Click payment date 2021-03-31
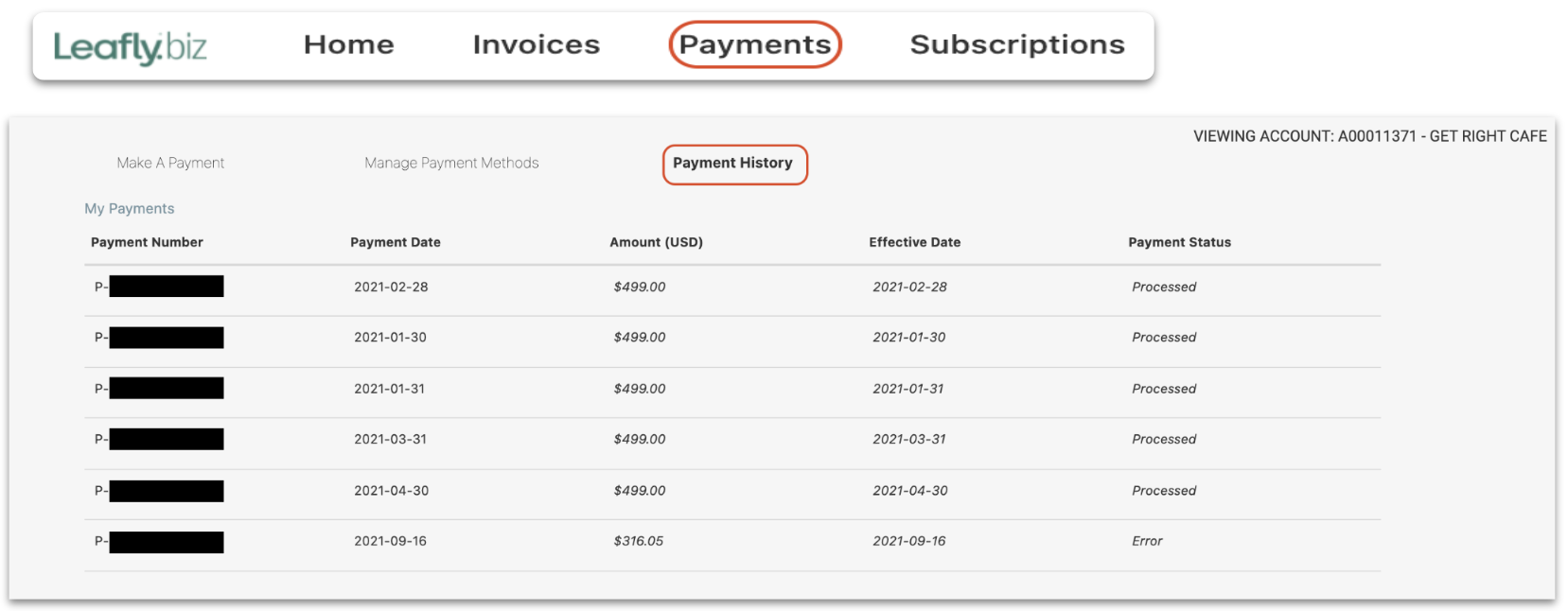The width and height of the screenshot is (1568, 611). pos(390,439)
